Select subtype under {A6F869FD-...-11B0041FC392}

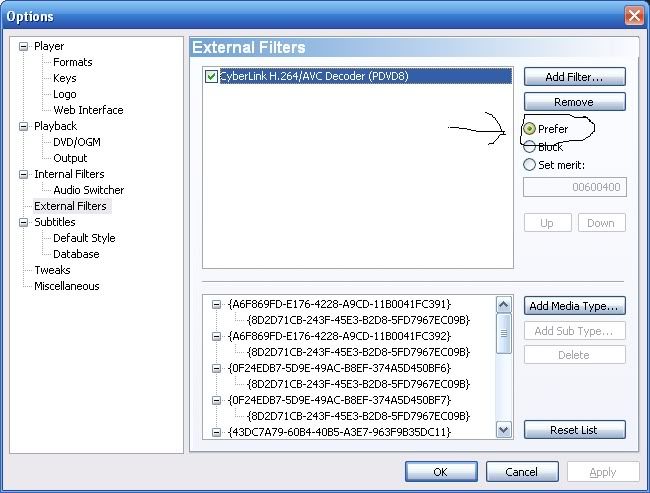pyautogui.click(x=358, y=352)
